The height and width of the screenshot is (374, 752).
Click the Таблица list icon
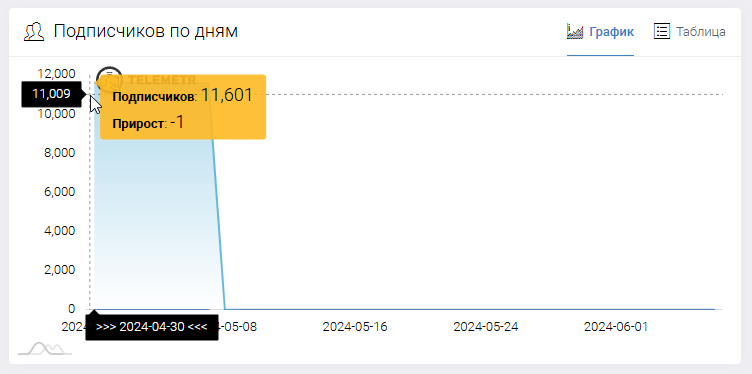[661, 32]
